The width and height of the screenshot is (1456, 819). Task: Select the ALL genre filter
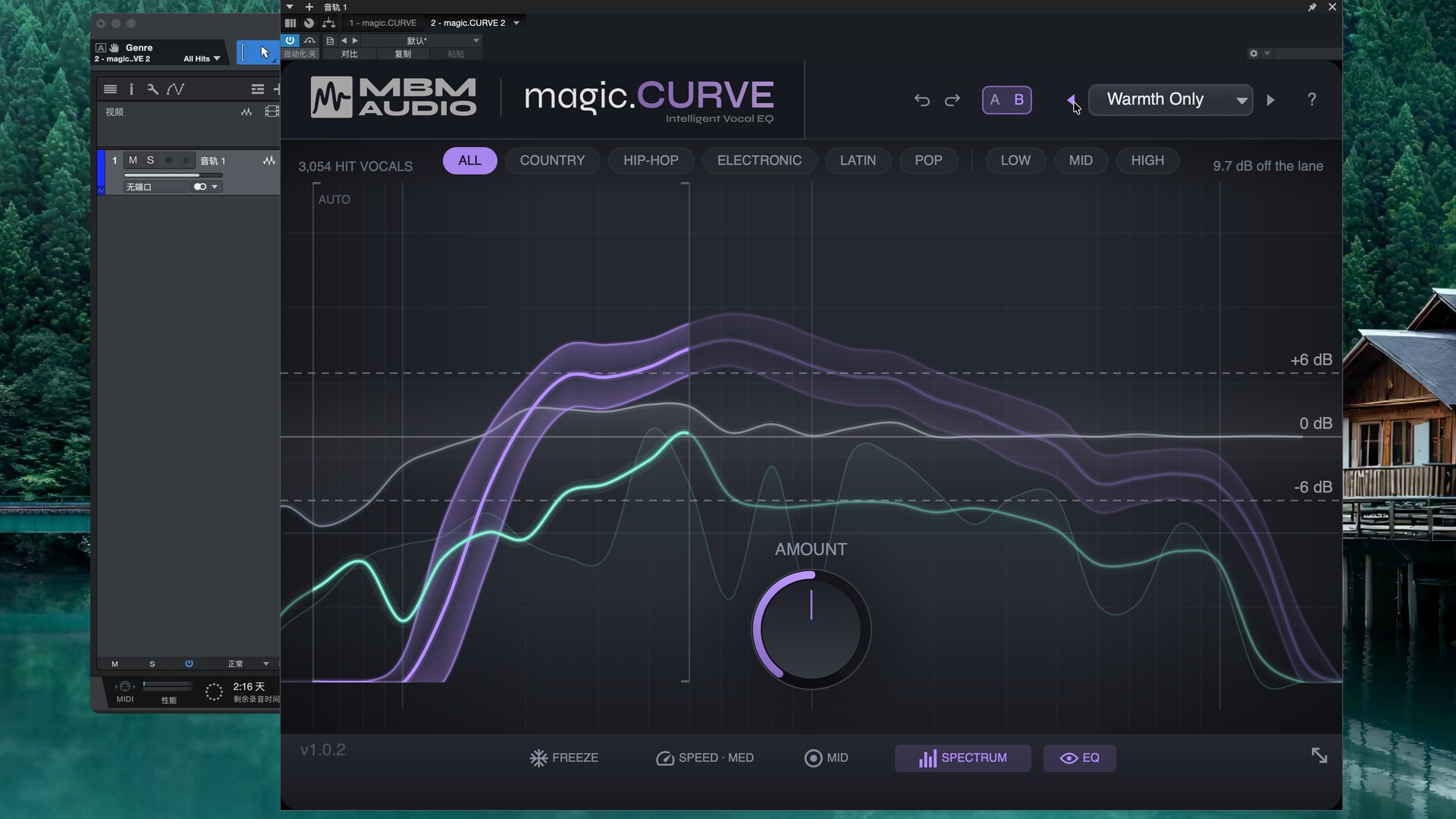(x=470, y=161)
